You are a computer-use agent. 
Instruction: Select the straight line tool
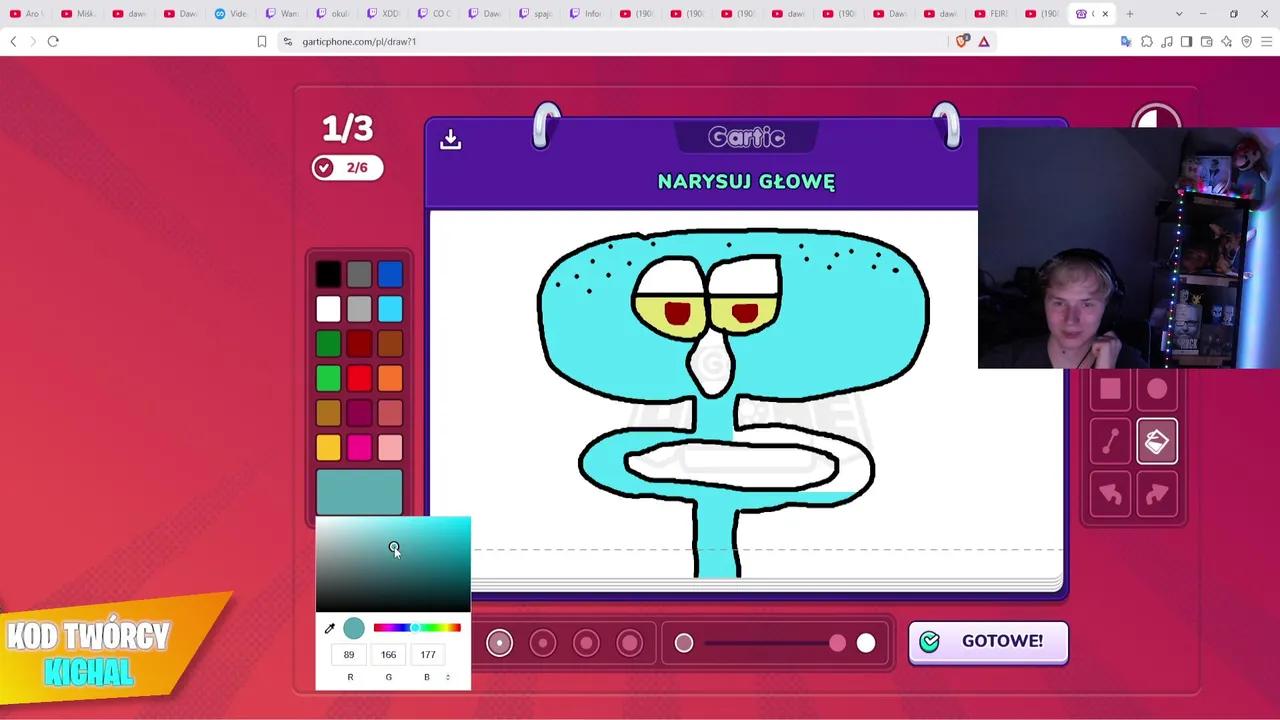pos(1110,442)
